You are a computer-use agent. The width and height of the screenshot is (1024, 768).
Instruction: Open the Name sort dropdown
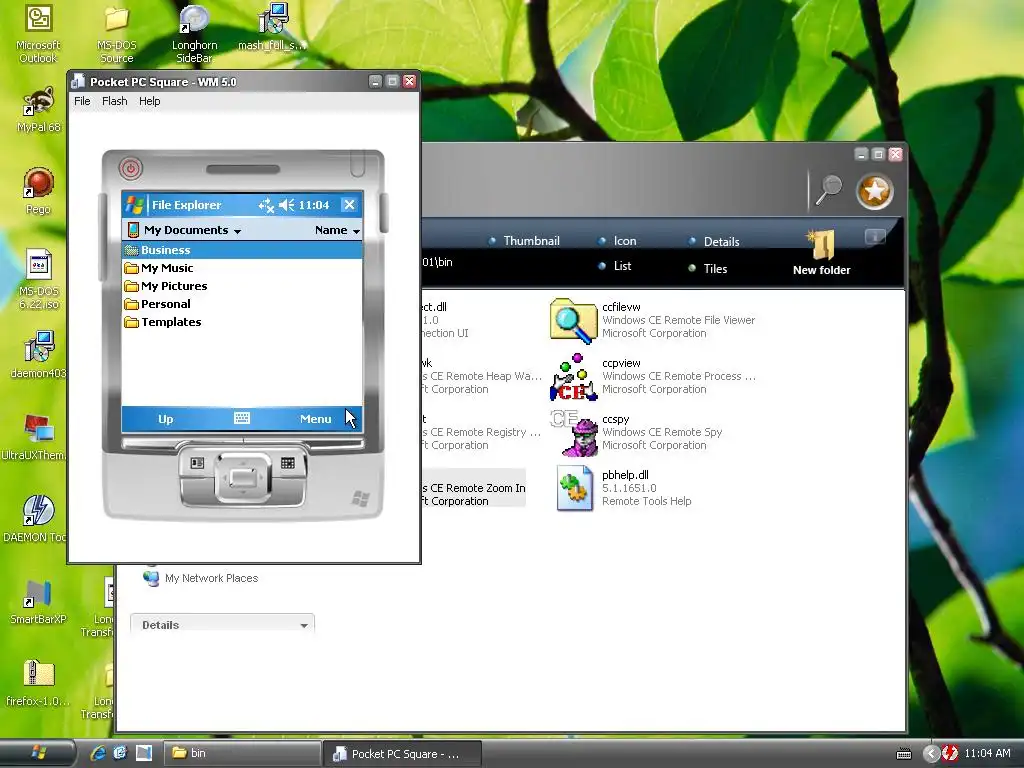(337, 230)
